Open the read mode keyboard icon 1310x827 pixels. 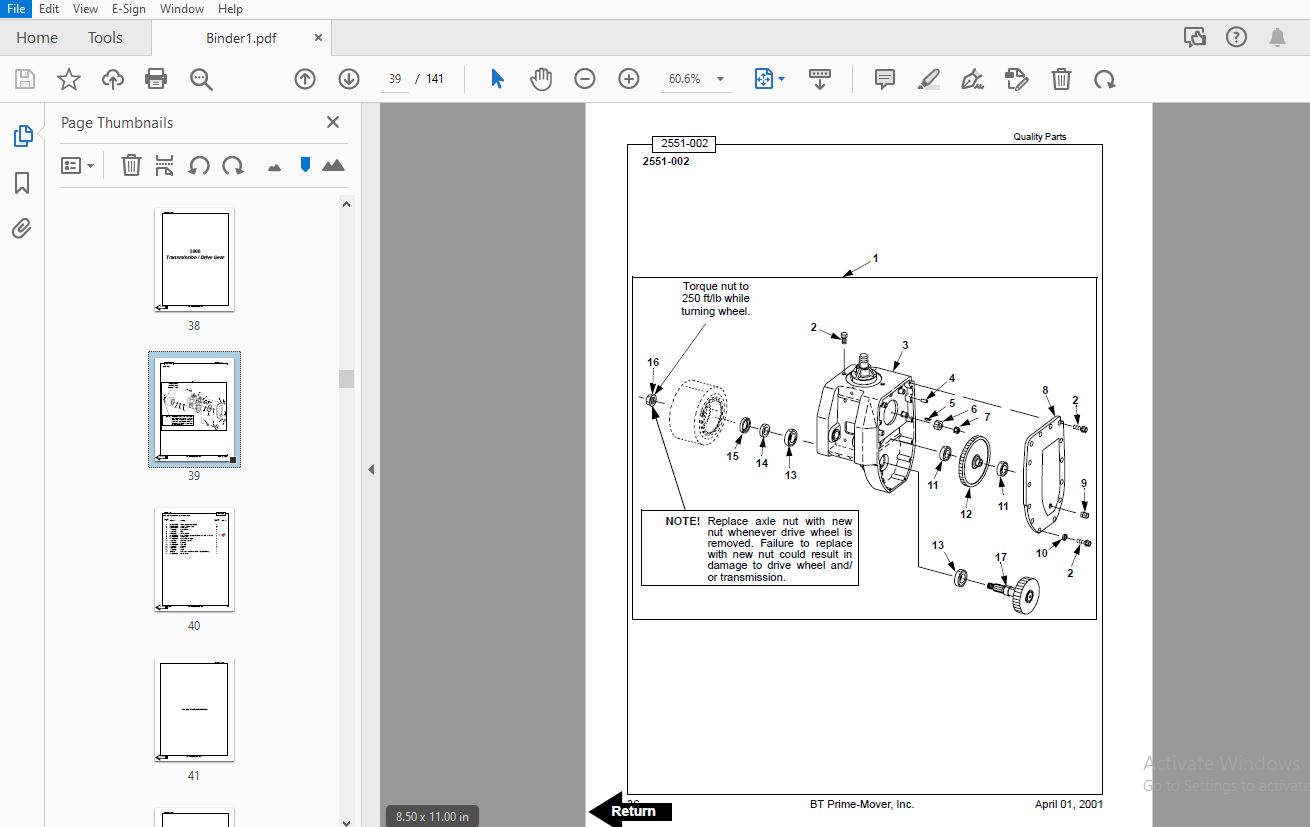820,79
